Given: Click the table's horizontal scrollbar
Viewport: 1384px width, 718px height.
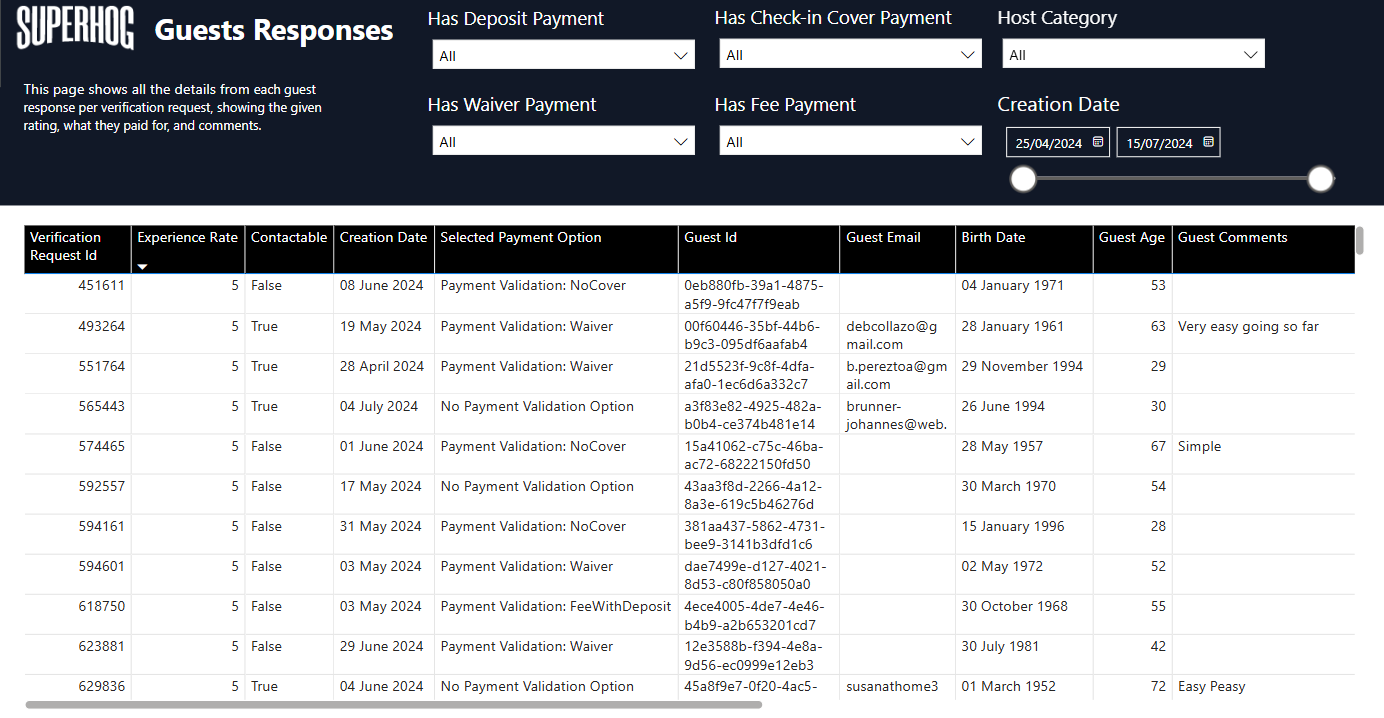Looking at the screenshot, I should 393,705.
